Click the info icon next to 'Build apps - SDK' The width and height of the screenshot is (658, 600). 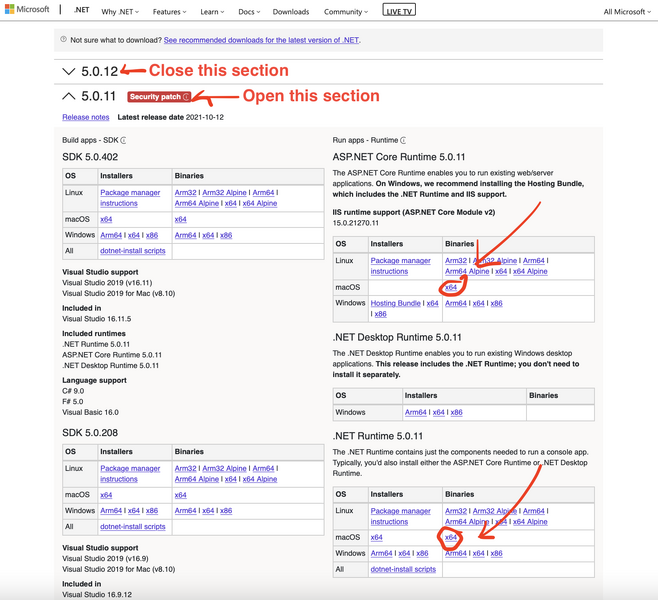point(123,140)
